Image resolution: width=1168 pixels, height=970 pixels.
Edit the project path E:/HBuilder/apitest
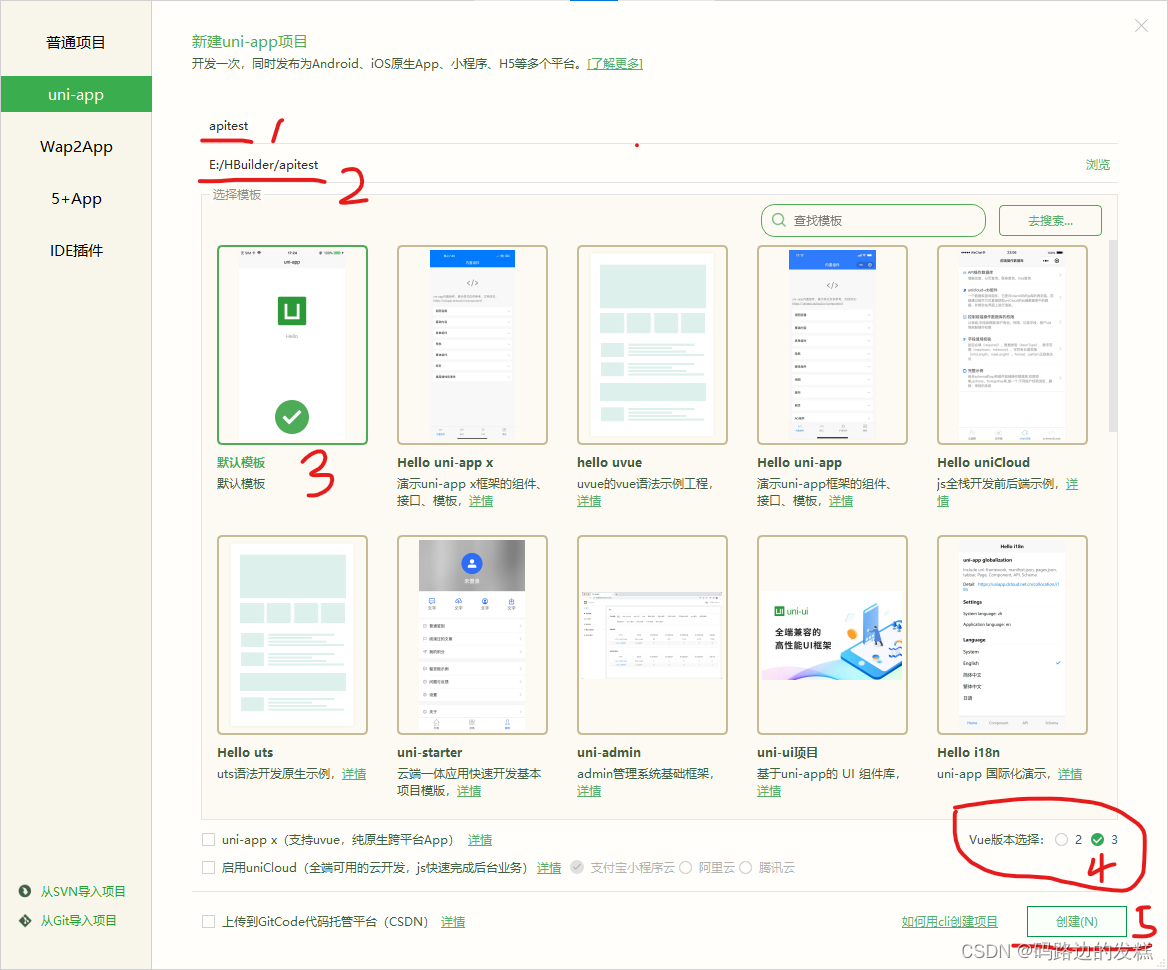(x=637, y=165)
